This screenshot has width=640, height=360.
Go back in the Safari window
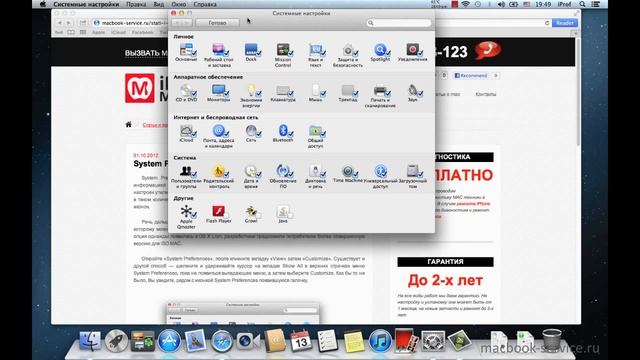60,23
